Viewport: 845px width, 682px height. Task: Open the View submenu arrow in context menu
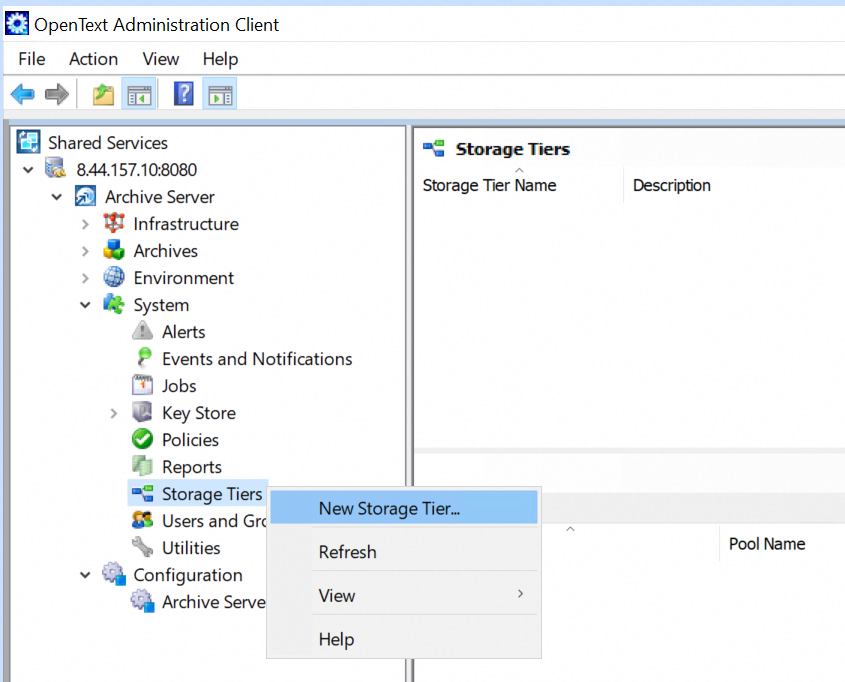click(x=520, y=594)
